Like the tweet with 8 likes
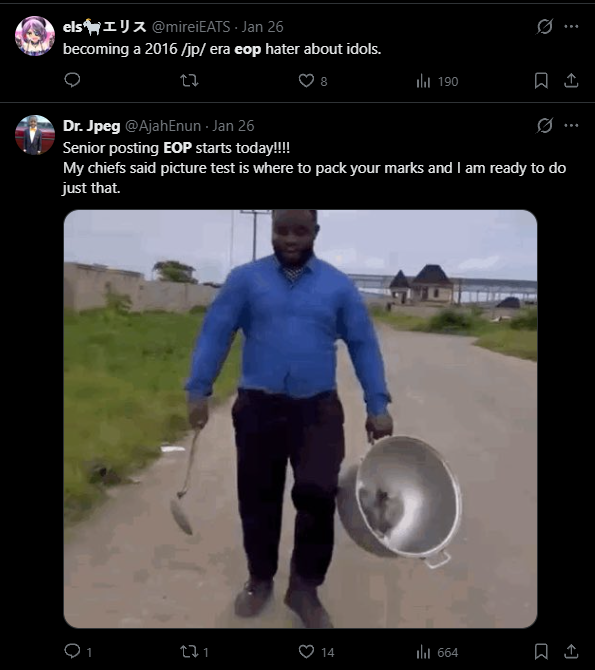The image size is (595, 670). coord(313,81)
